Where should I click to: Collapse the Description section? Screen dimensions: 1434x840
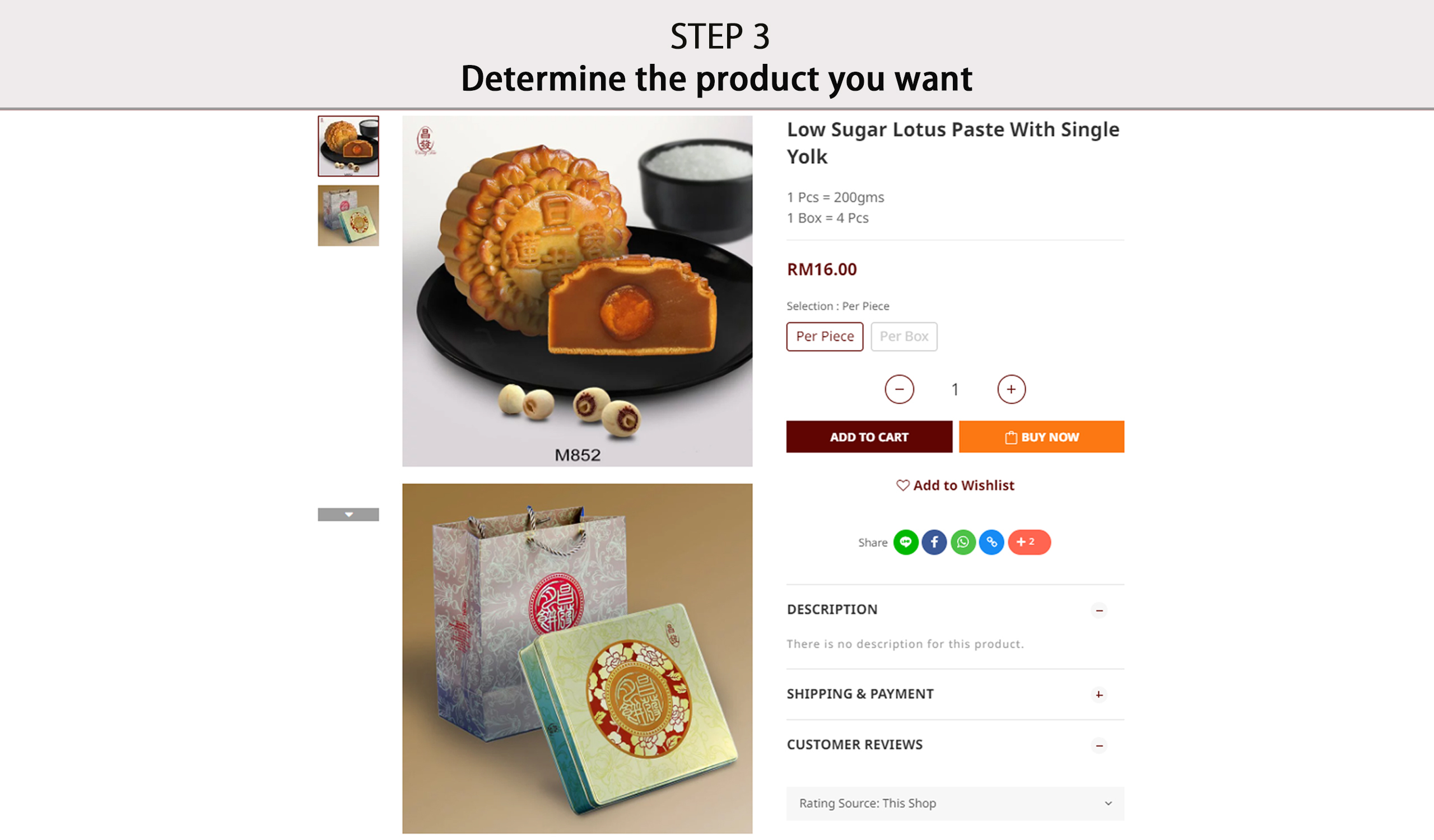pyautogui.click(x=1099, y=610)
